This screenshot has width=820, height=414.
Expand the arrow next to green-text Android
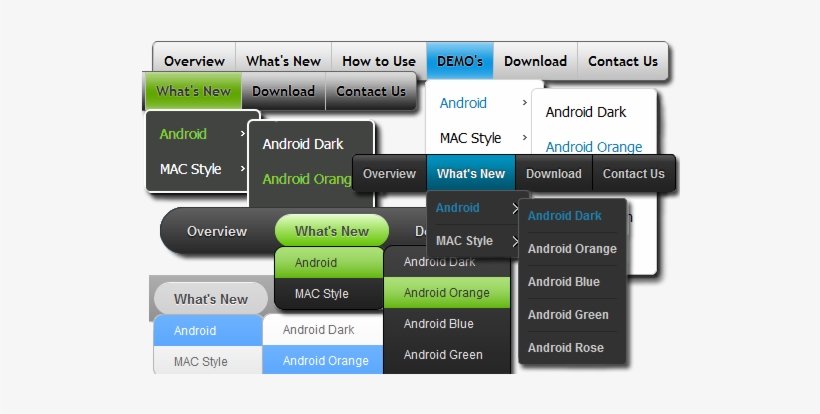pyautogui.click(x=243, y=134)
